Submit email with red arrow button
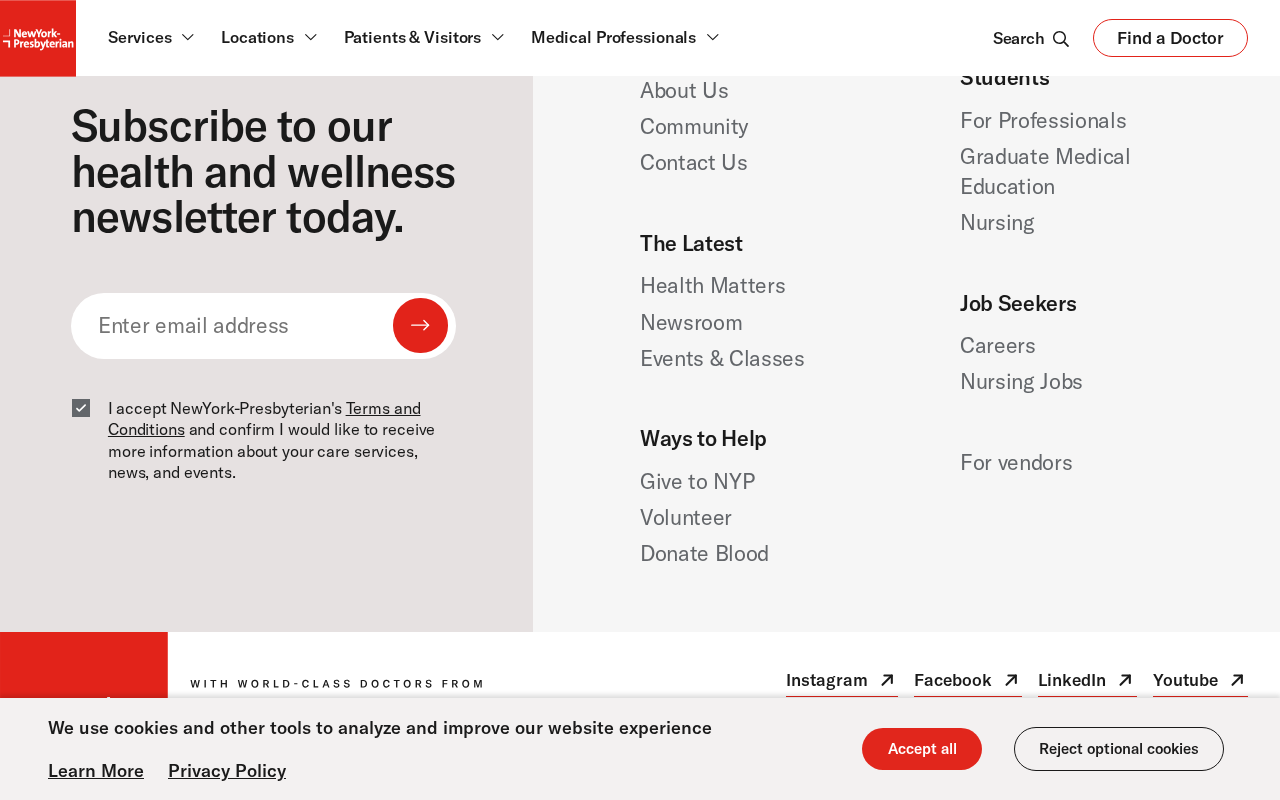 [420, 326]
